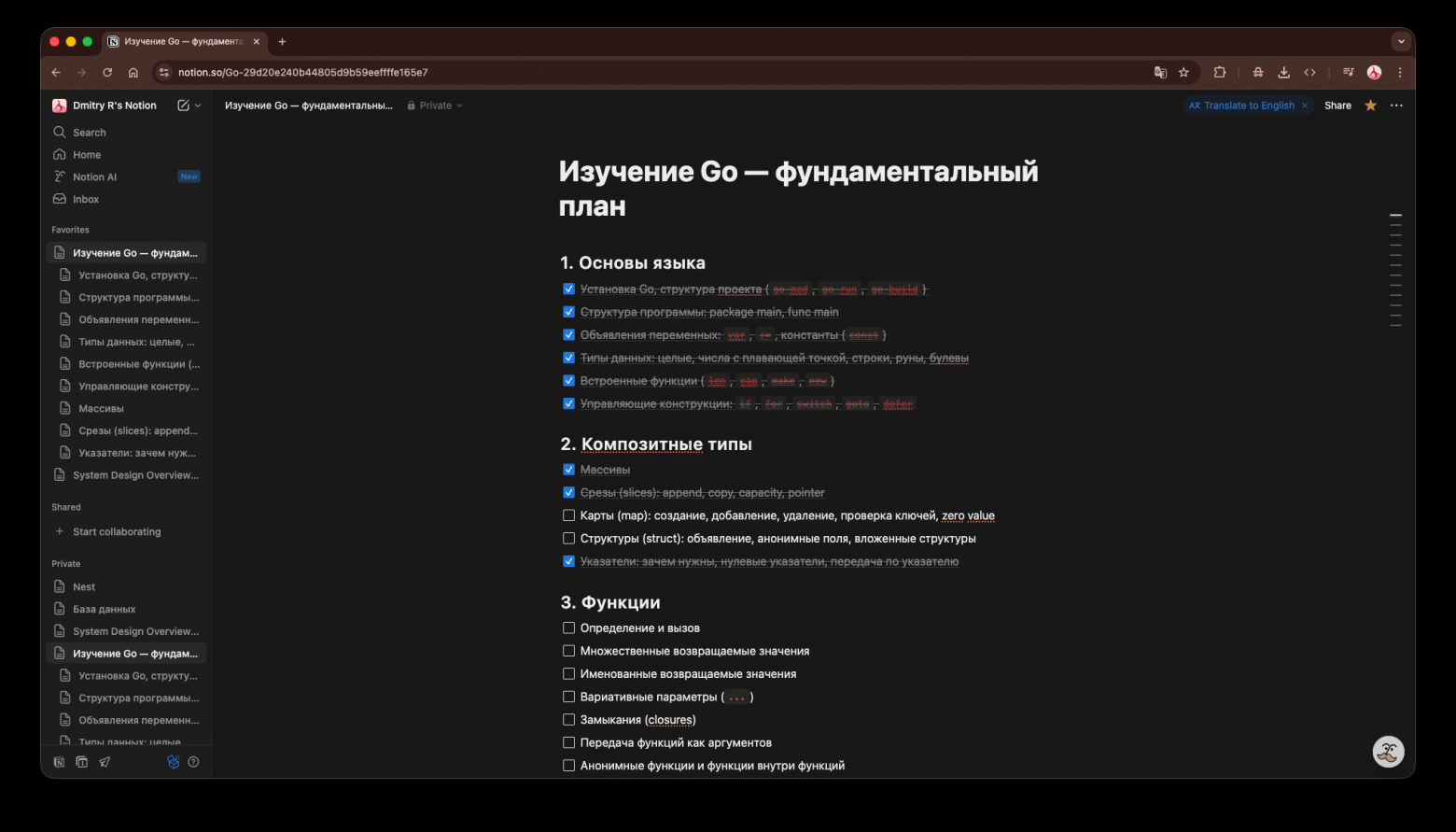1456x832 pixels.
Task: Click the paper plane icon at bottom left
Action: [104, 762]
